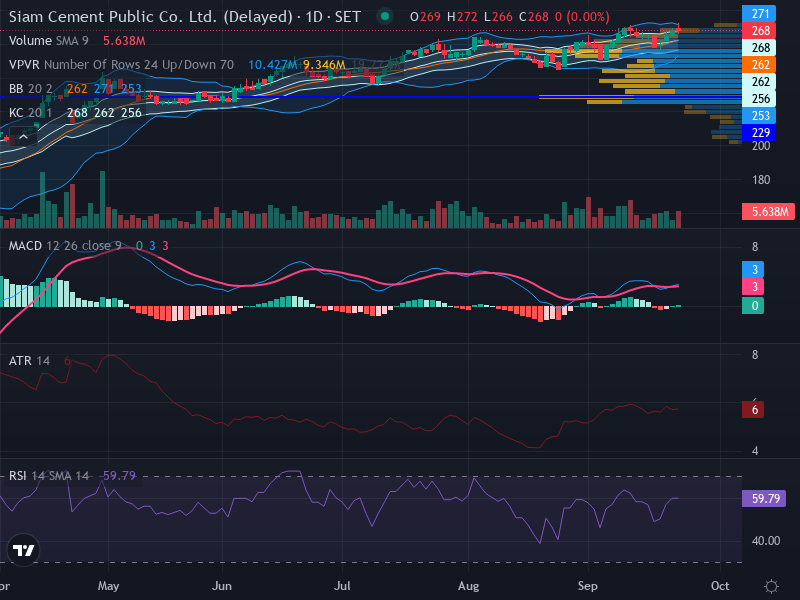Click the blue 229 horizontal line label
The image size is (800, 600).
pyautogui.click(x=759, y=133)
